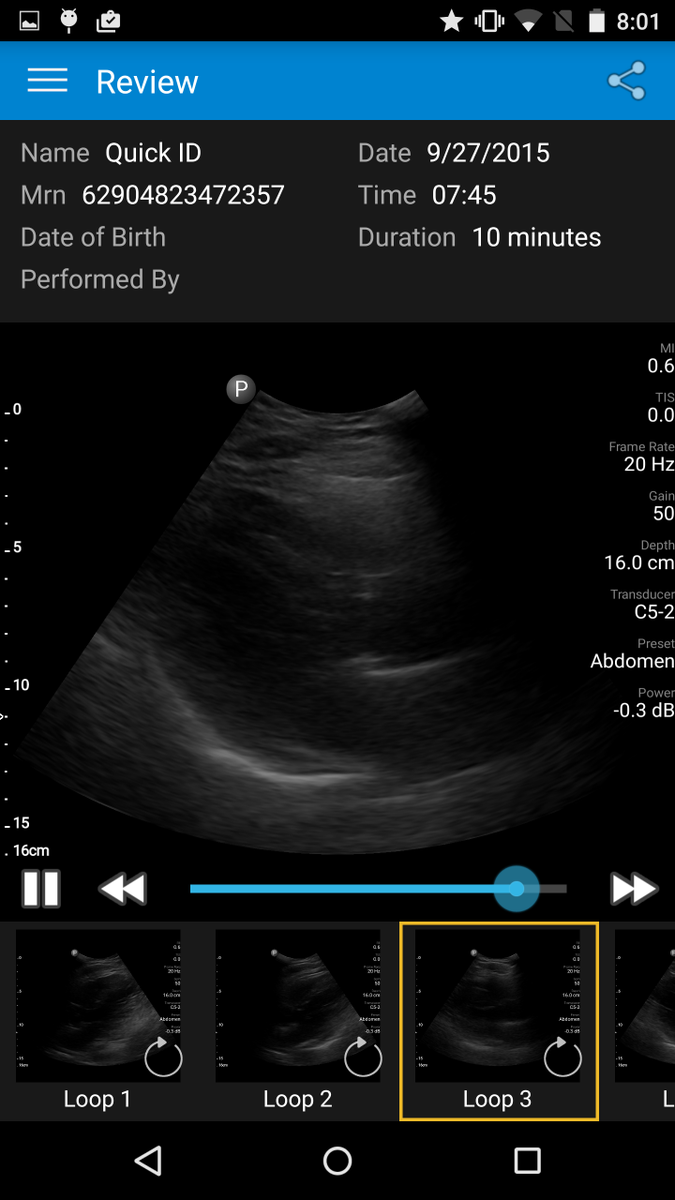
Task: Click the Frame Rate 20 Hz reading
Action: tap(641, 457)
